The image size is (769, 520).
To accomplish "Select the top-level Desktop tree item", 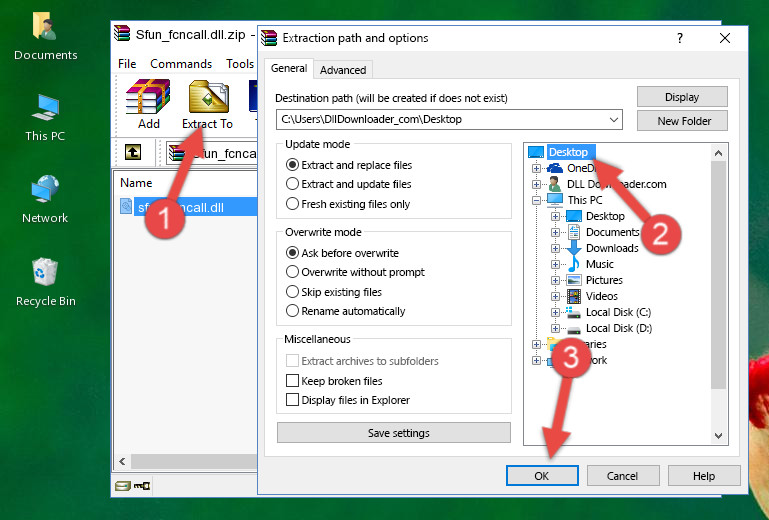I will (x=568, y=152).
